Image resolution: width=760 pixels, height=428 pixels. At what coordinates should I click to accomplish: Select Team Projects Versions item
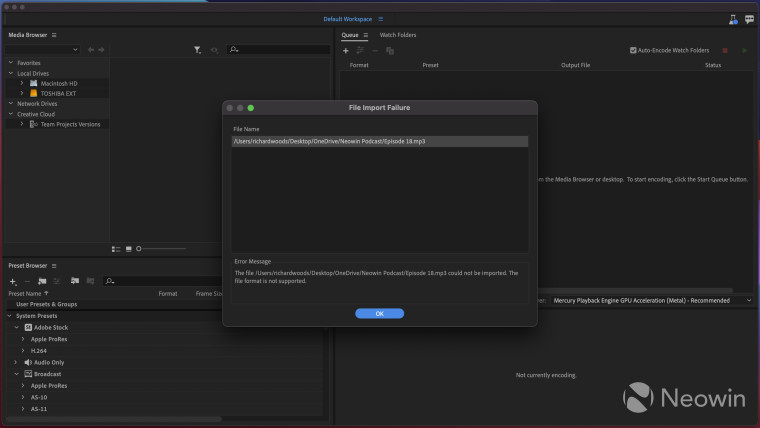pyautogui.click(x=70, y=125)
